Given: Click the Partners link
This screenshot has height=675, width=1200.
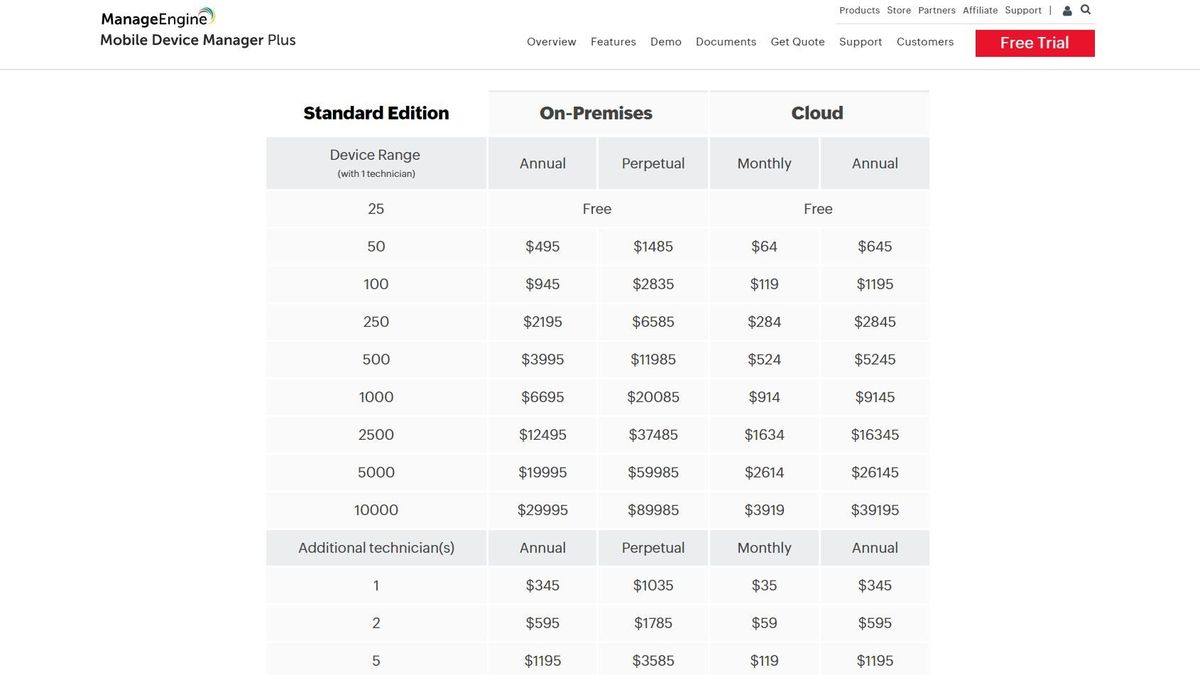Looking at the screenshot, I should click(x=936, y=9).
